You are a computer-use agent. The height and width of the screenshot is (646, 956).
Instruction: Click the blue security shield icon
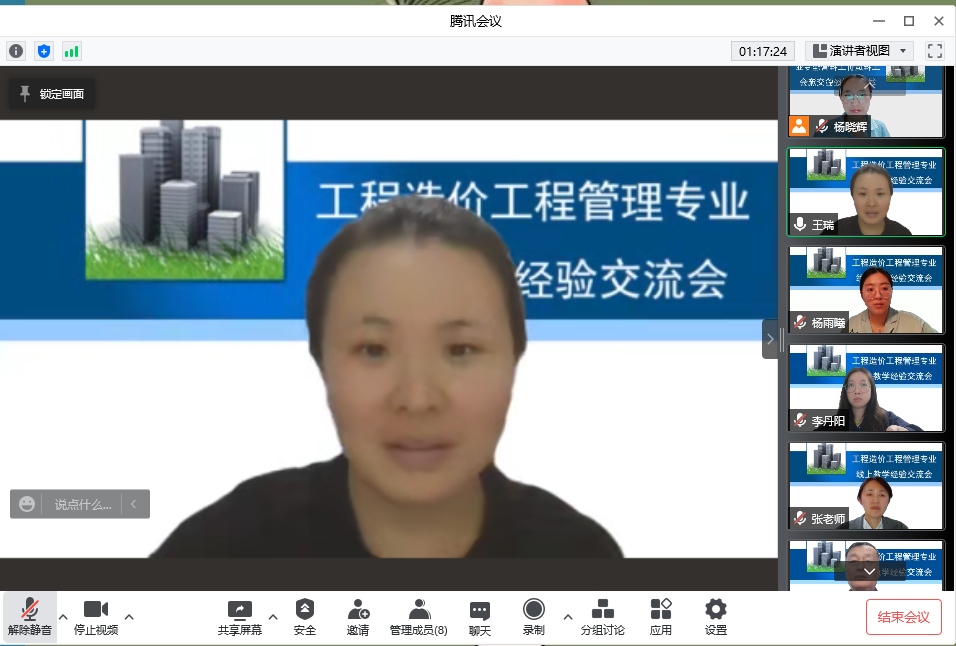(44, 51)
